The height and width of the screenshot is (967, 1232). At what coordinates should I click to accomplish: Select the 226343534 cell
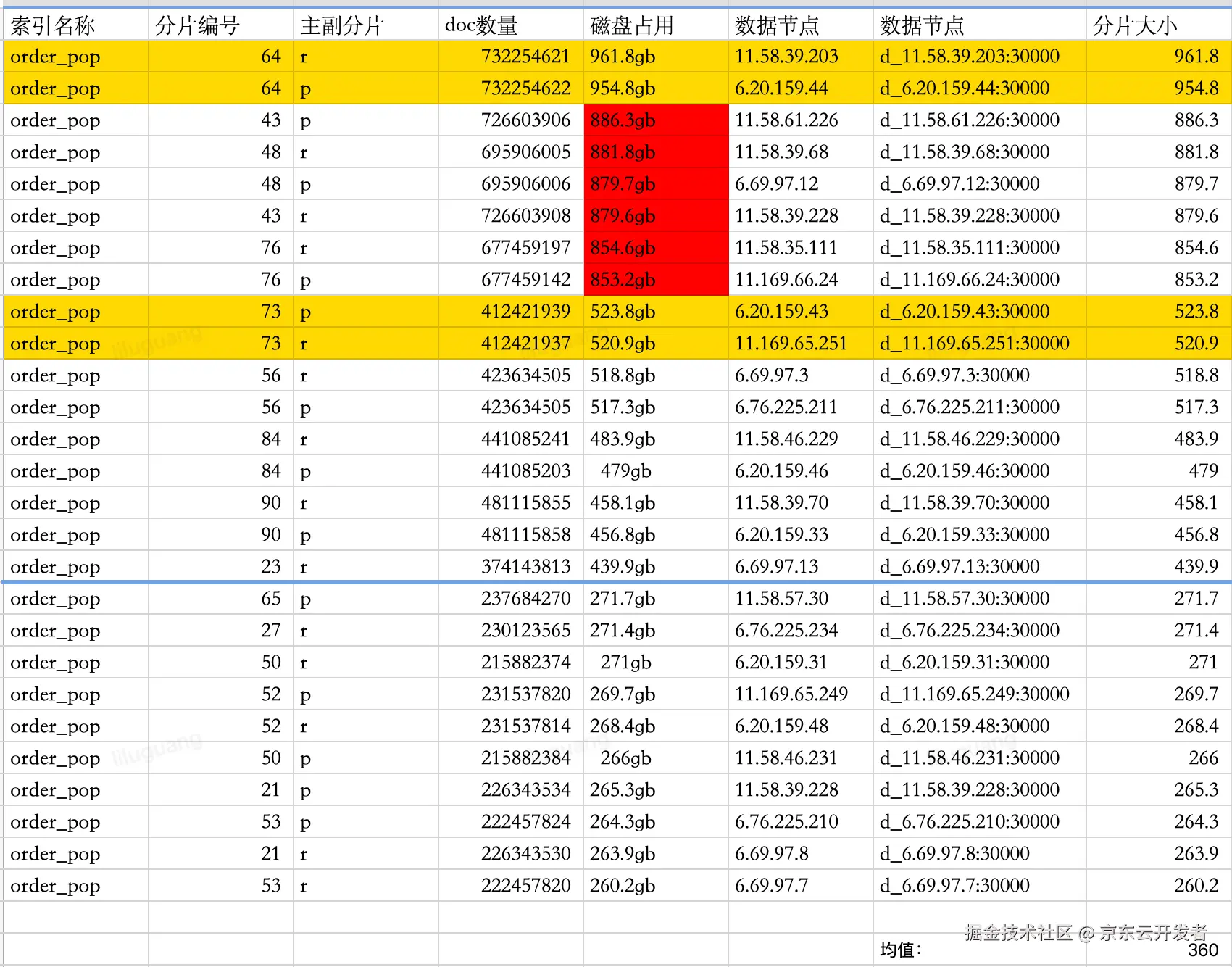click(x=511, y=790)
